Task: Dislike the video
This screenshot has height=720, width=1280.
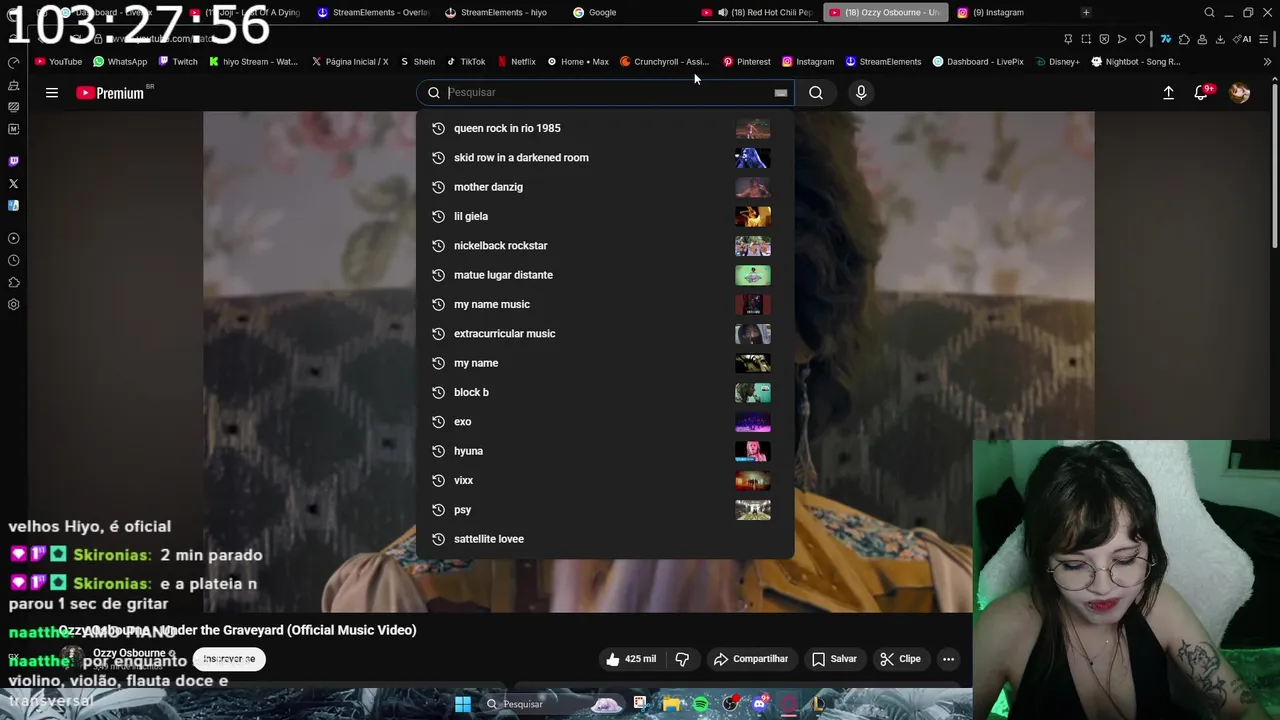Action: click(682, 659)
